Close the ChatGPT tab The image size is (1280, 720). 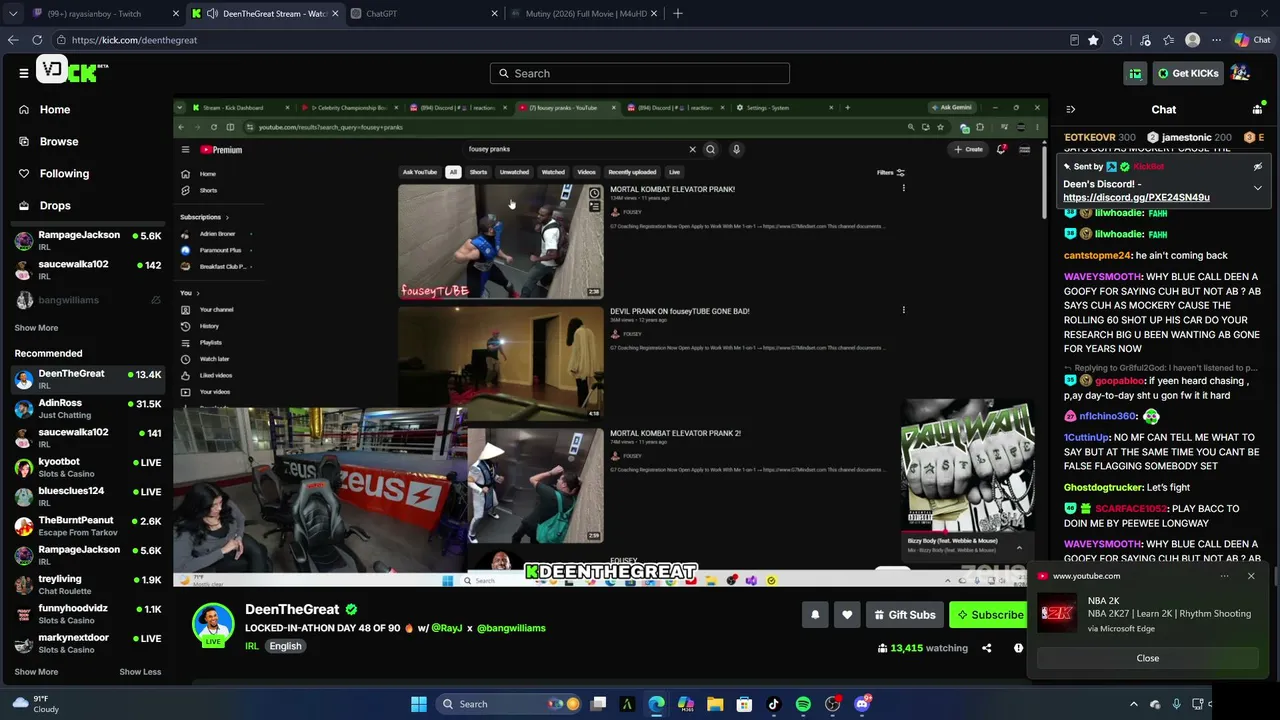coord(494,14)
